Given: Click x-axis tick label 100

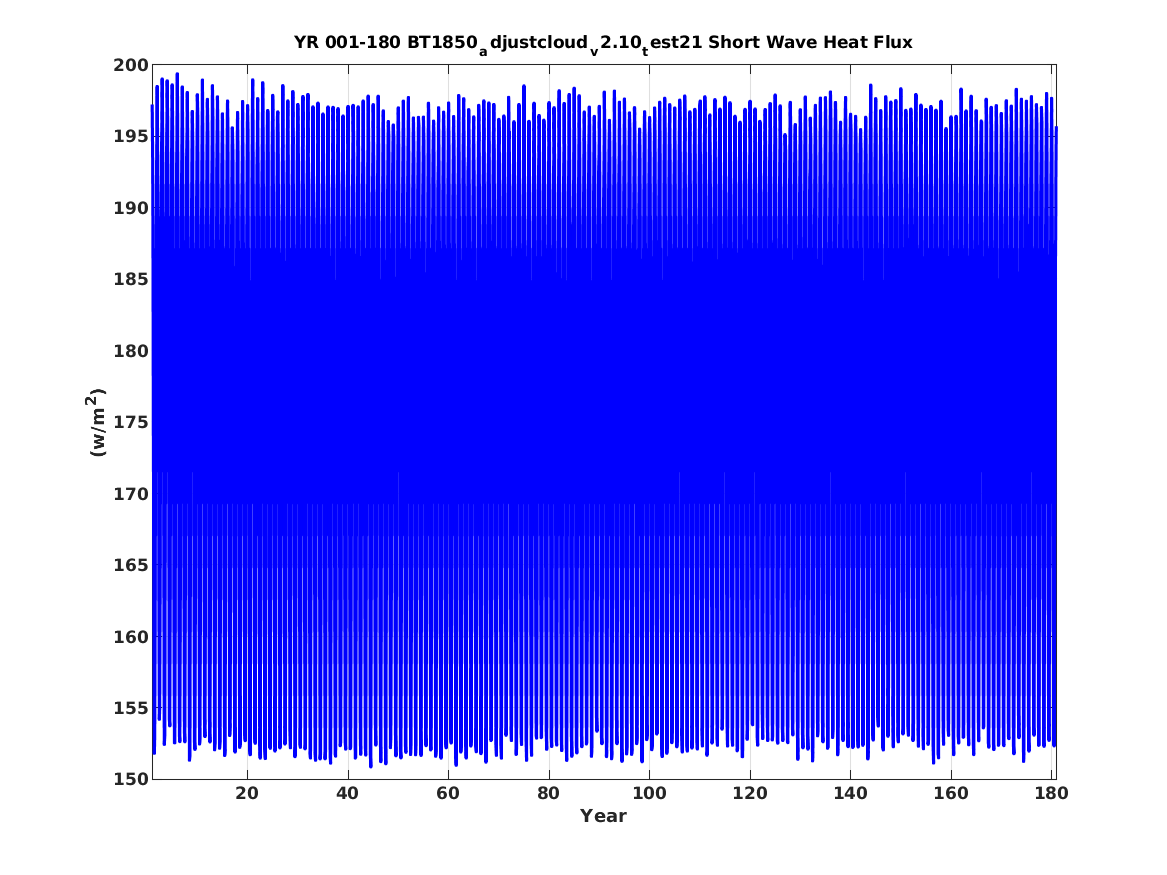Looking at the screenshot, I should click(x=649, y=794).
